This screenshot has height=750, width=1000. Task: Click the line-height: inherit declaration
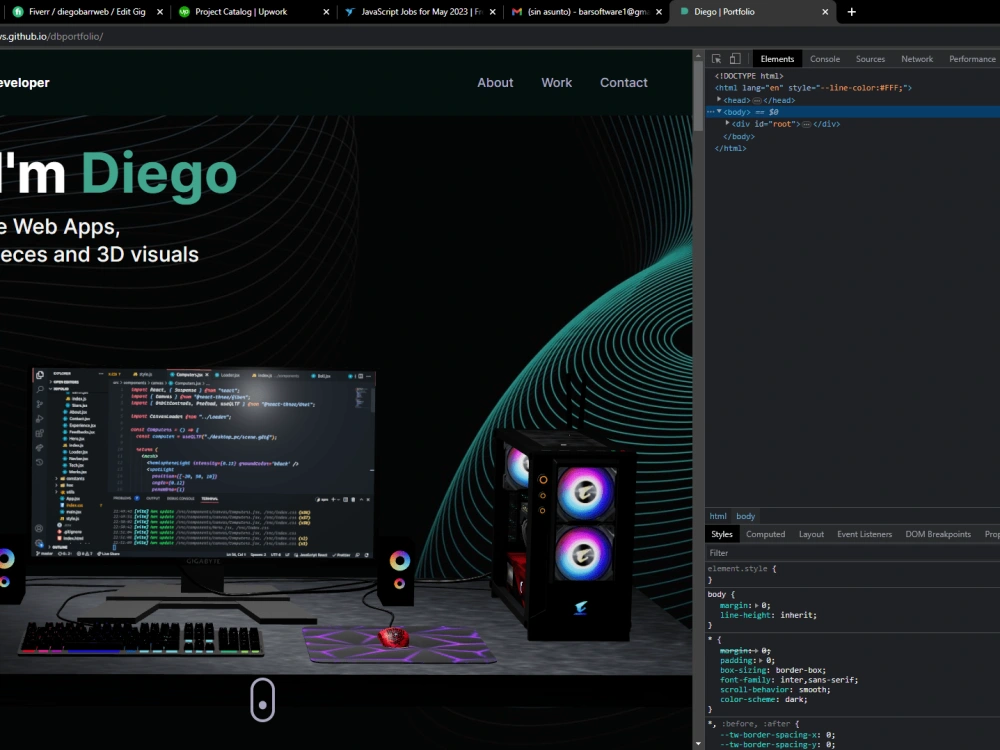[x=768, y=615]
